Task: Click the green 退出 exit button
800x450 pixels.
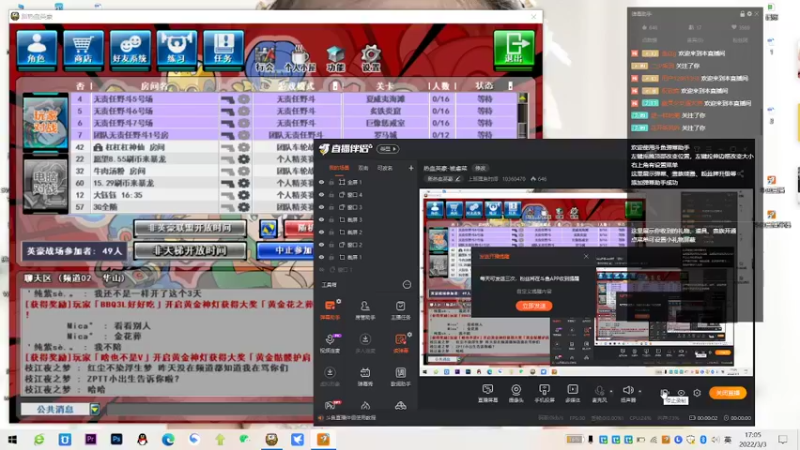Action: point(514,48)
